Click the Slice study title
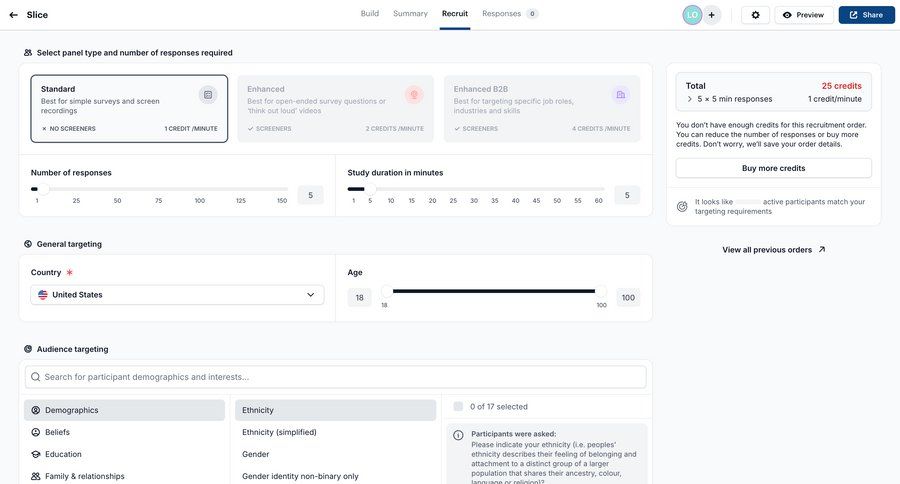 tap(37, 15)
